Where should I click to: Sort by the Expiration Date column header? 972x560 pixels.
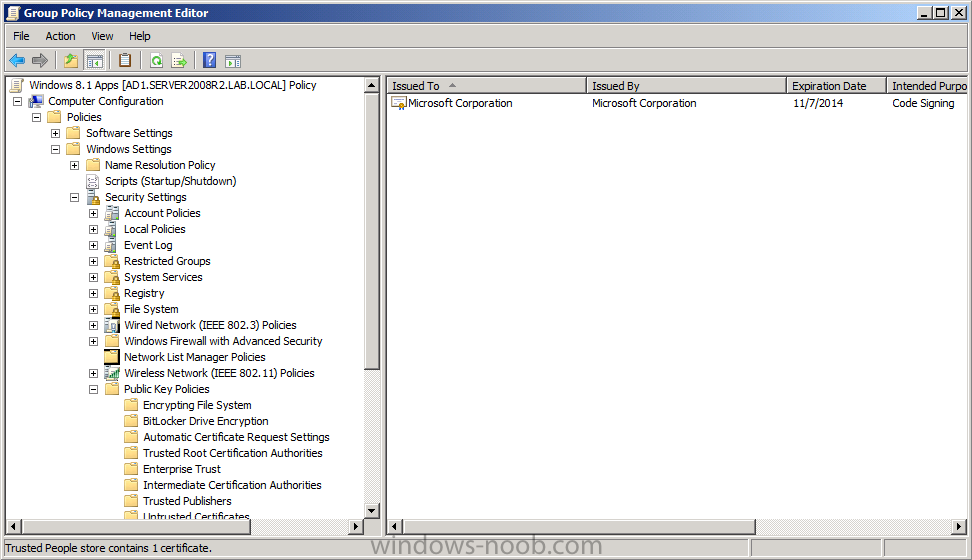click(x=837, y=86)
